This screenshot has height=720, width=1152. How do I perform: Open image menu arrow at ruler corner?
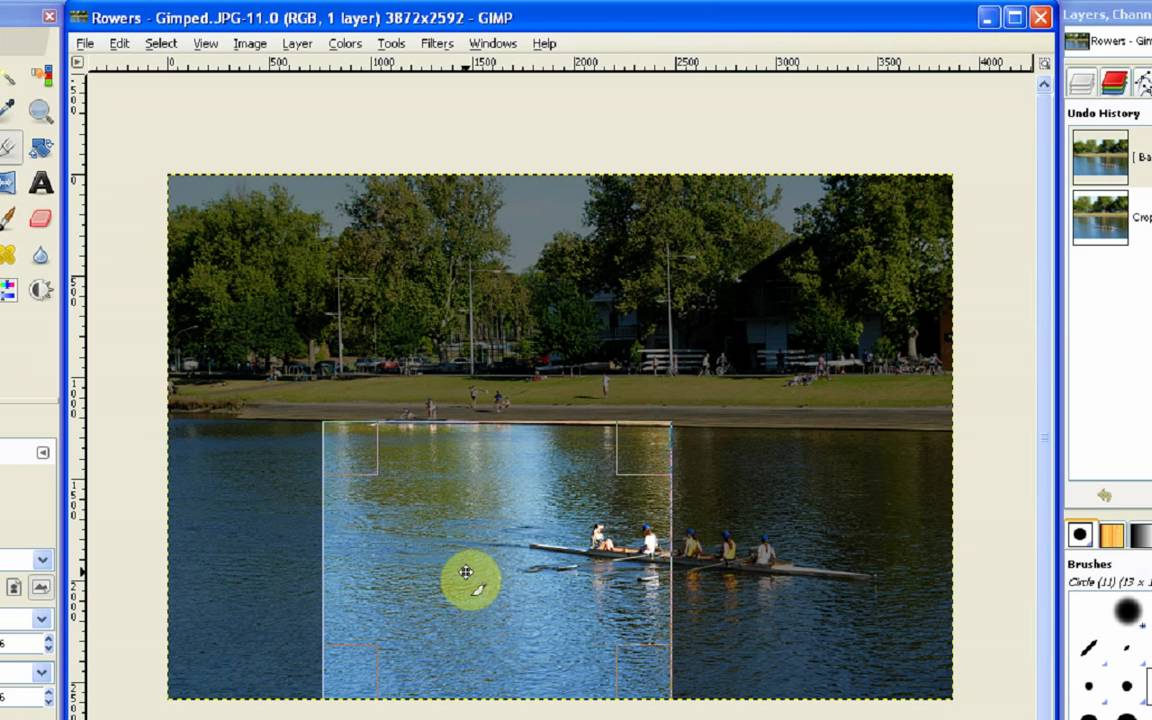(77, 62)
